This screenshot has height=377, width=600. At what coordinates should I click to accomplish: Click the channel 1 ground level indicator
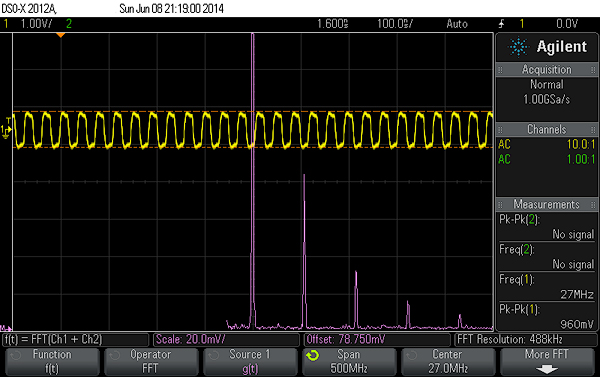(6, 130)
